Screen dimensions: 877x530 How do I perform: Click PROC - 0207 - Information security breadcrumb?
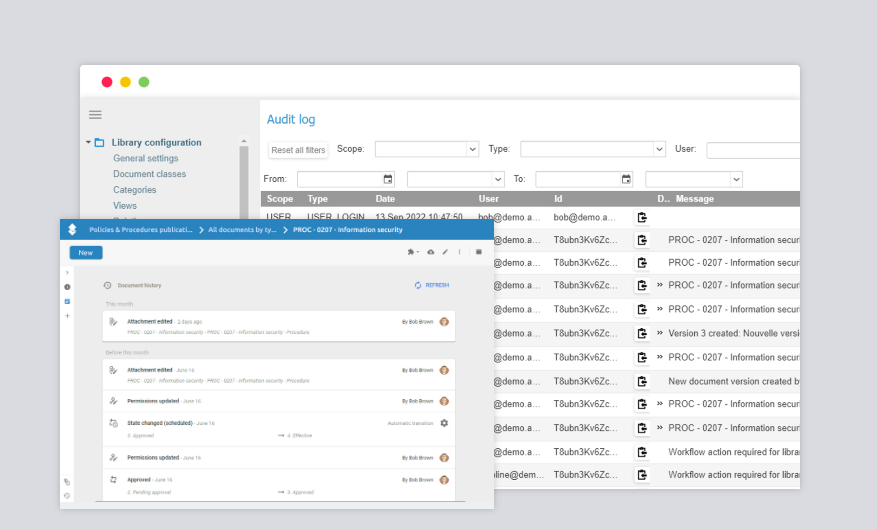pos(347,230)
